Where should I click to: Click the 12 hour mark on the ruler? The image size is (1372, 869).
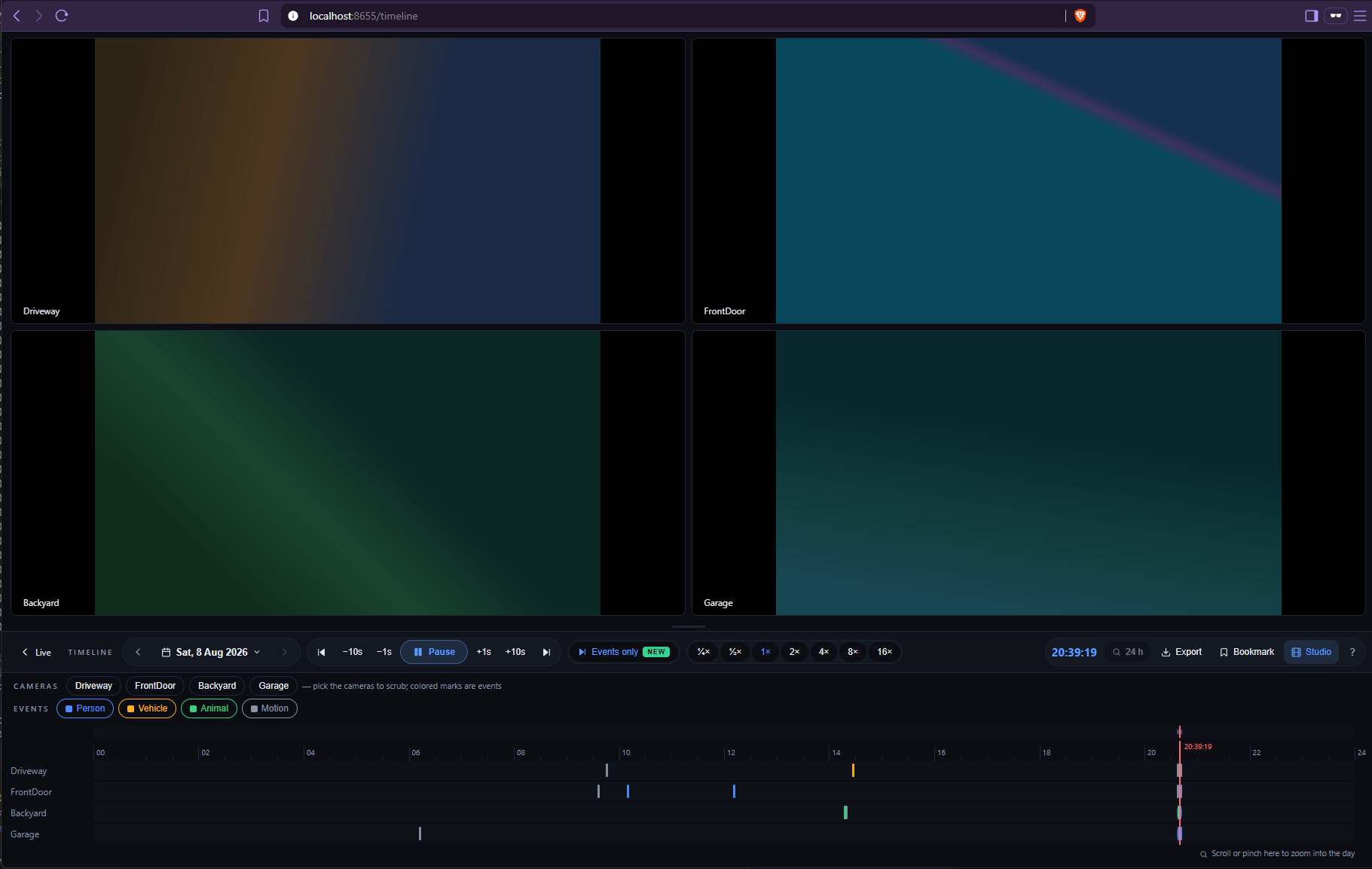731,753
